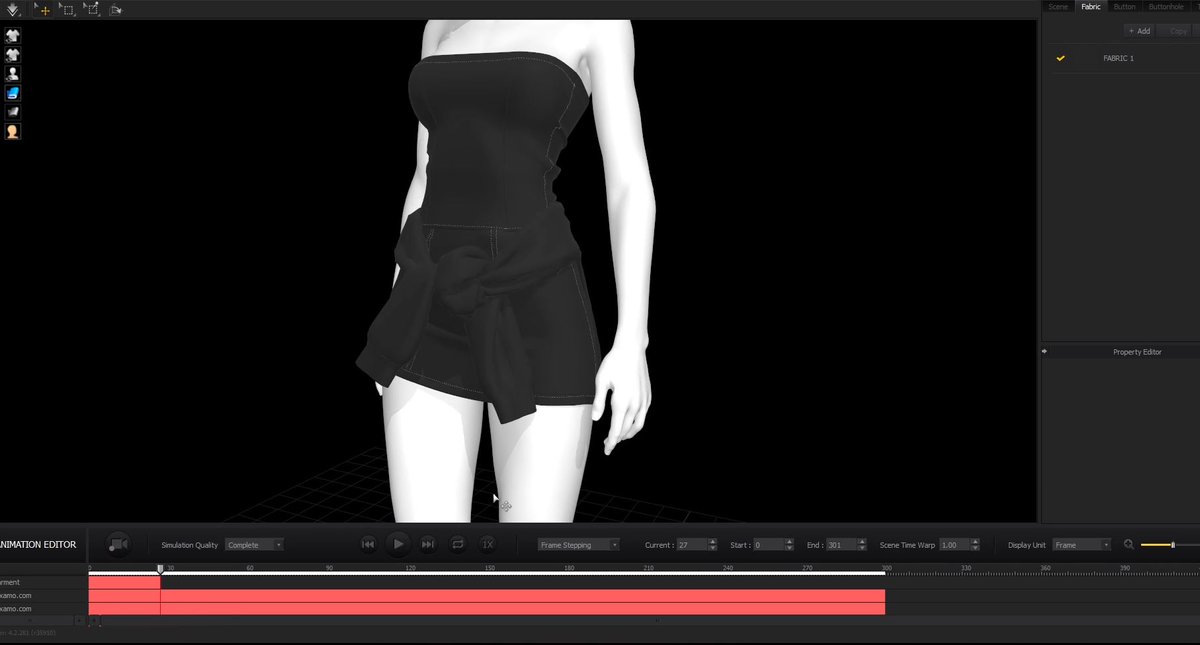Activate the rectangle selection tool
1200x645 pixels.
tap(66, 8)
